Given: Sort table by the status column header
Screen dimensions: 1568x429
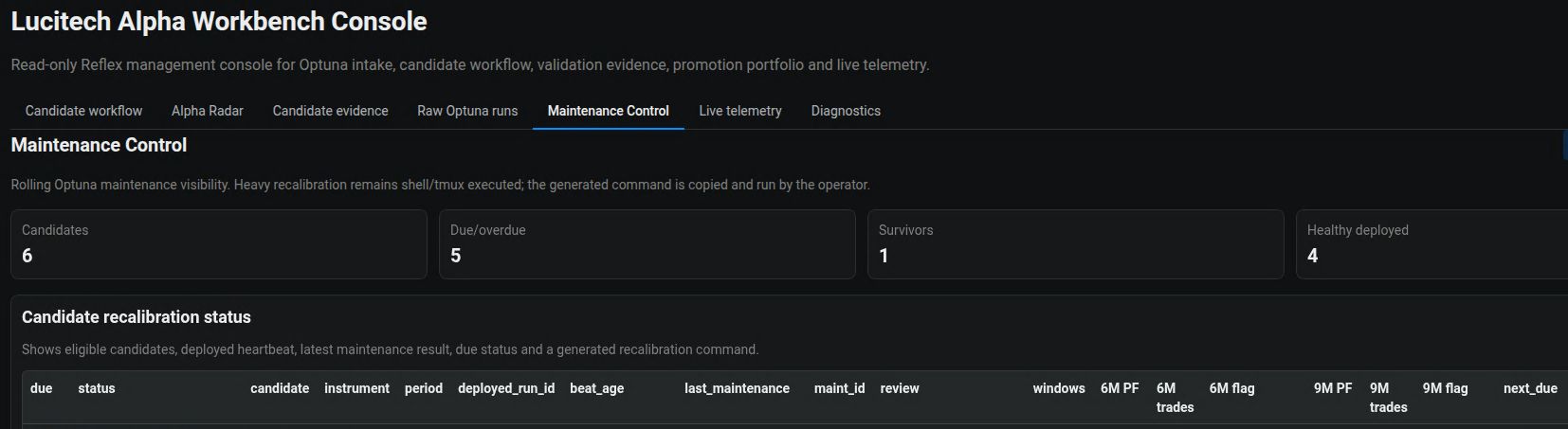Looking at the screenshot, I should pos(97,388).
